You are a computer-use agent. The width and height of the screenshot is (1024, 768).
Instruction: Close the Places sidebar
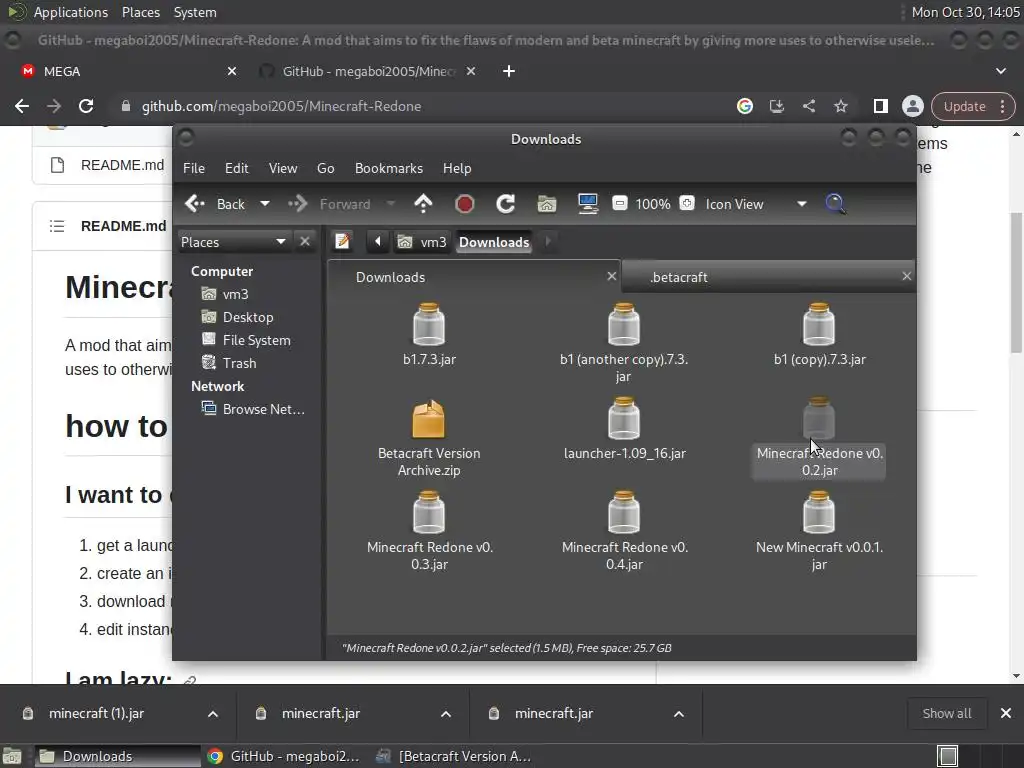point(305,242)
